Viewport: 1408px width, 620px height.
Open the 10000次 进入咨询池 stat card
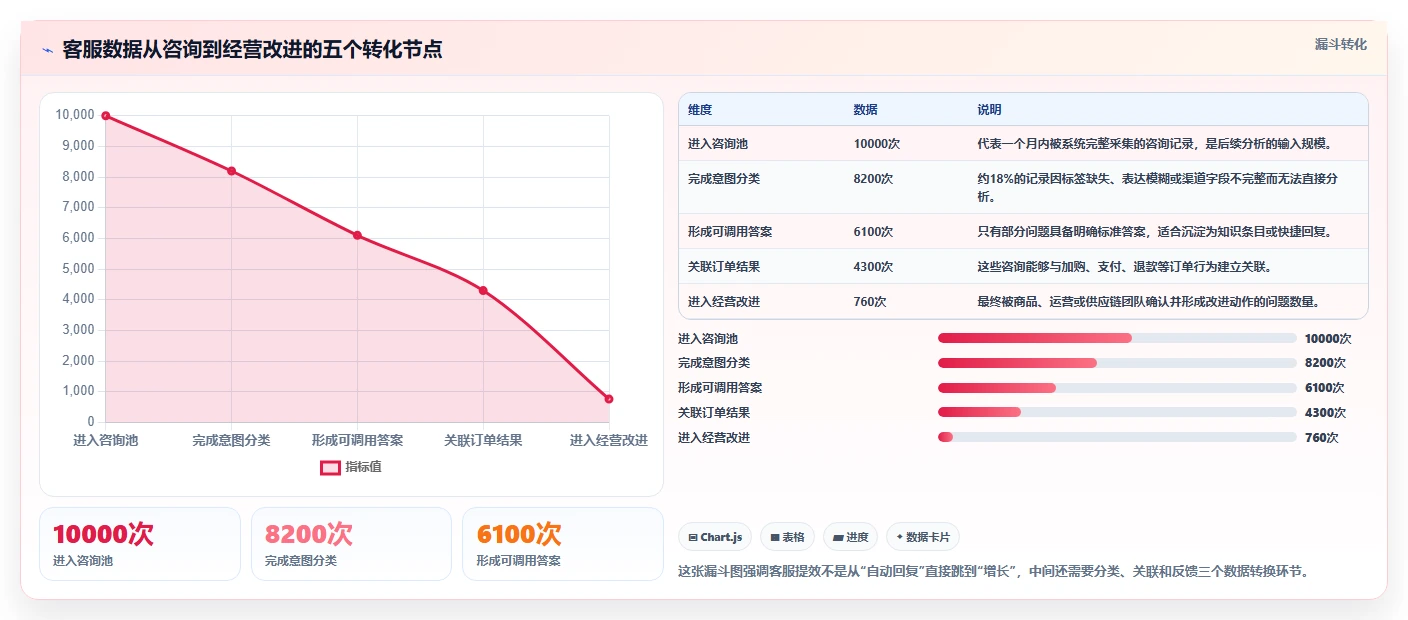140,544
